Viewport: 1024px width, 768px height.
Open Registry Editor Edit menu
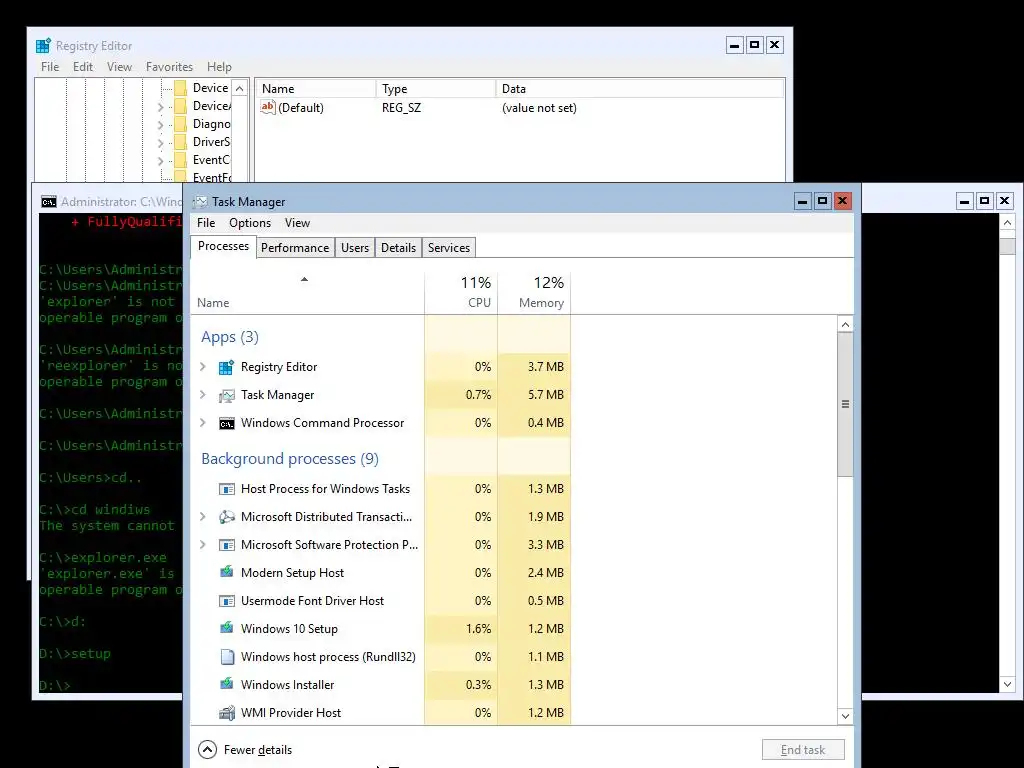point(82,67)
